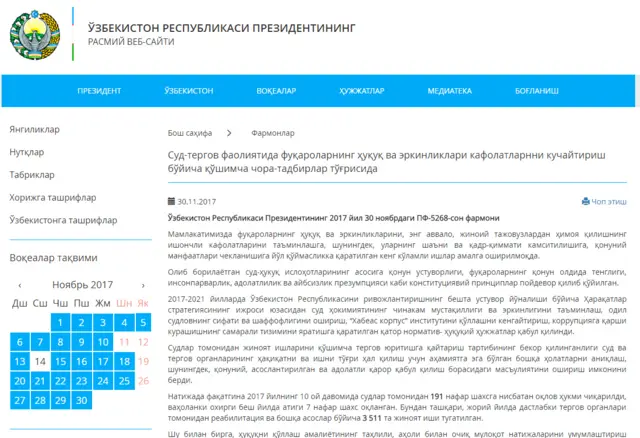Open the Нутқлар sidebar link
Image resolution: width=640 pixels, height=438 pixels.
coord(27,152)
